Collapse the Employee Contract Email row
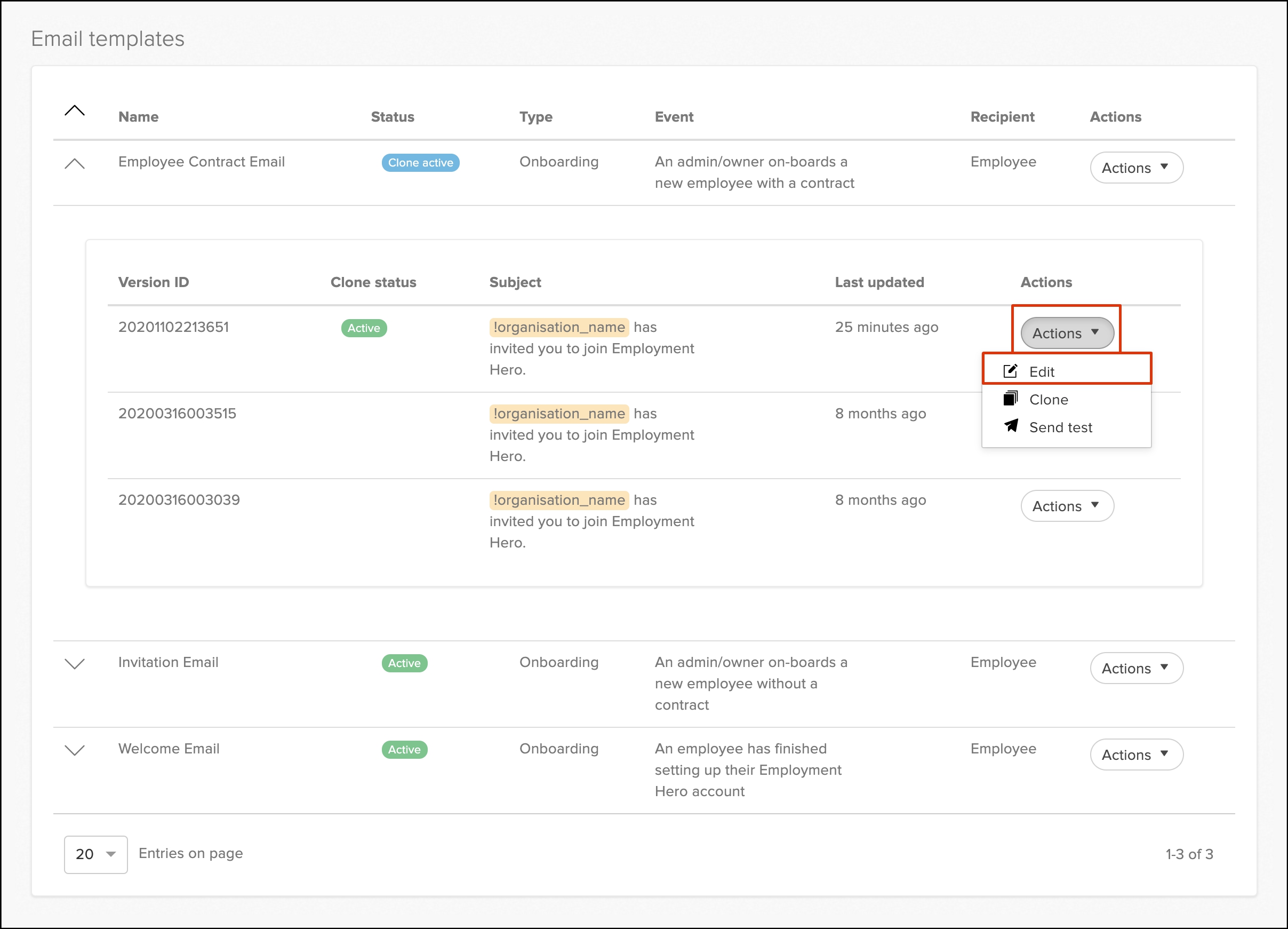The width and height of the screenshot is (1288, 929). point(74,164)
